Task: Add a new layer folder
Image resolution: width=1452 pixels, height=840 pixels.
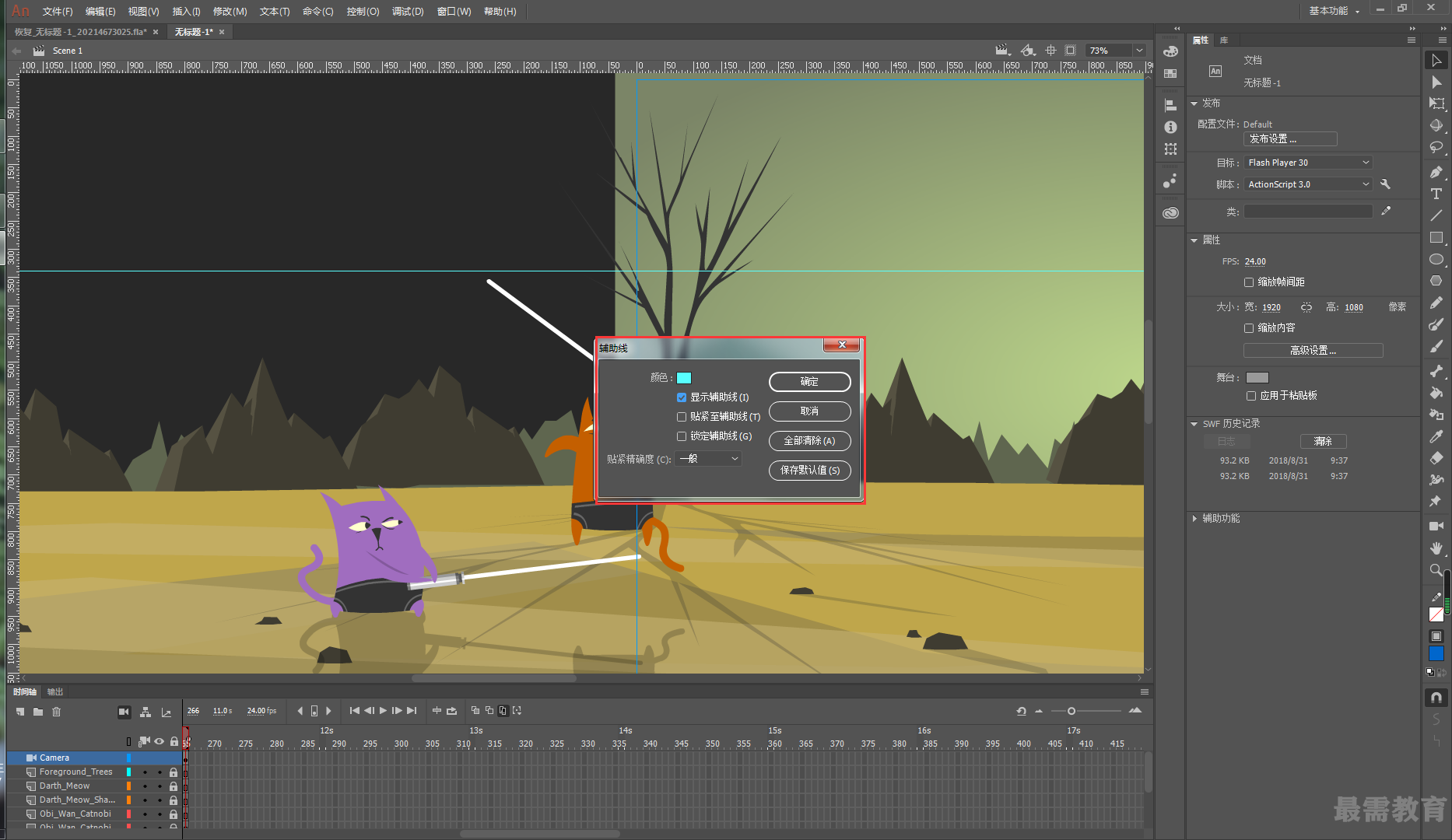Action: 38,712
